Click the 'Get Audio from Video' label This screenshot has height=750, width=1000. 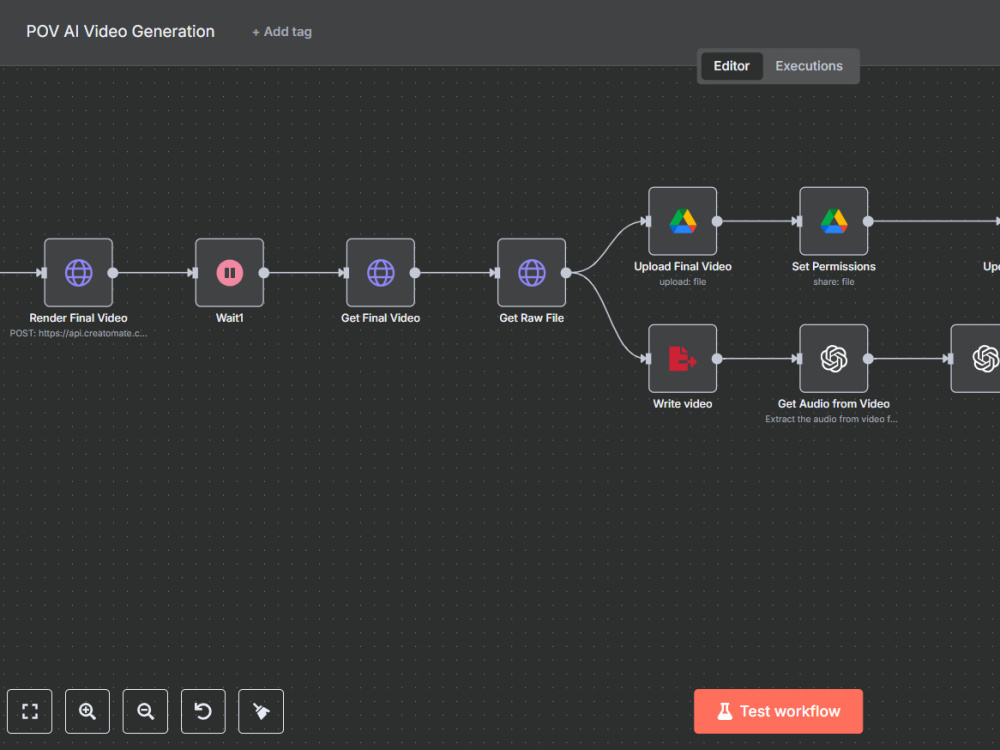coord(834,404)
